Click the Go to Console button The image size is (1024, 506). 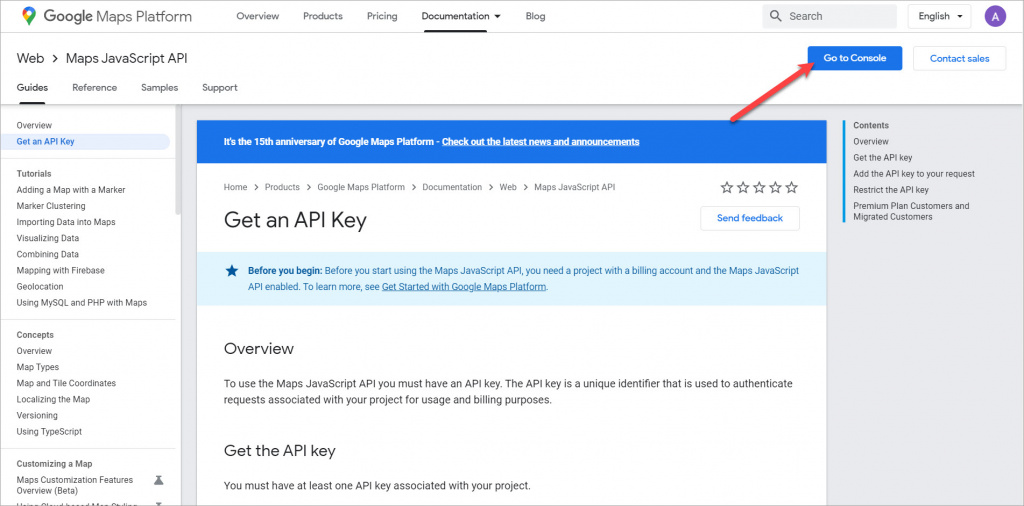click(854, 58)
